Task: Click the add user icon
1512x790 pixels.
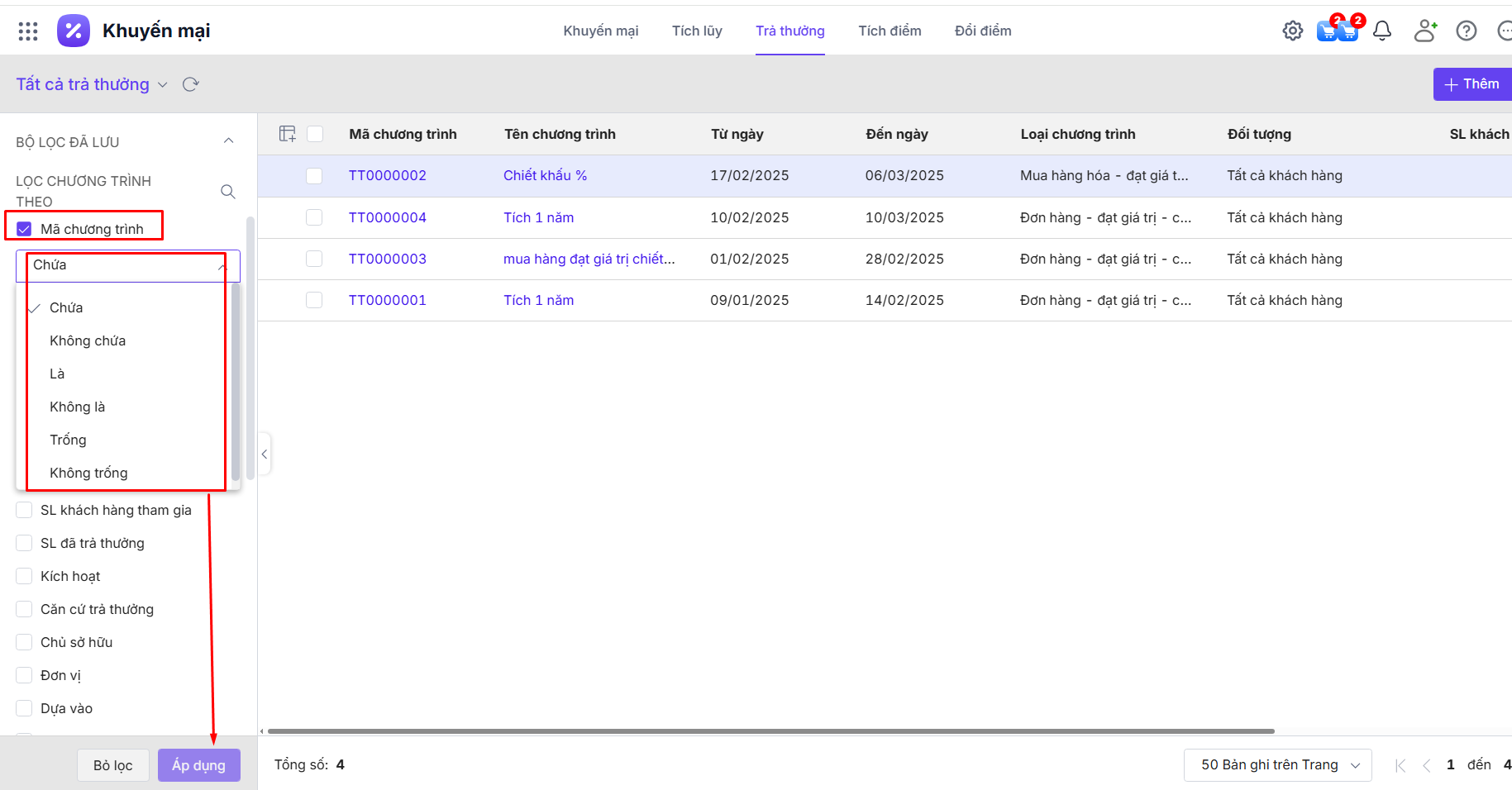Action: click(x=1424, y=31)
